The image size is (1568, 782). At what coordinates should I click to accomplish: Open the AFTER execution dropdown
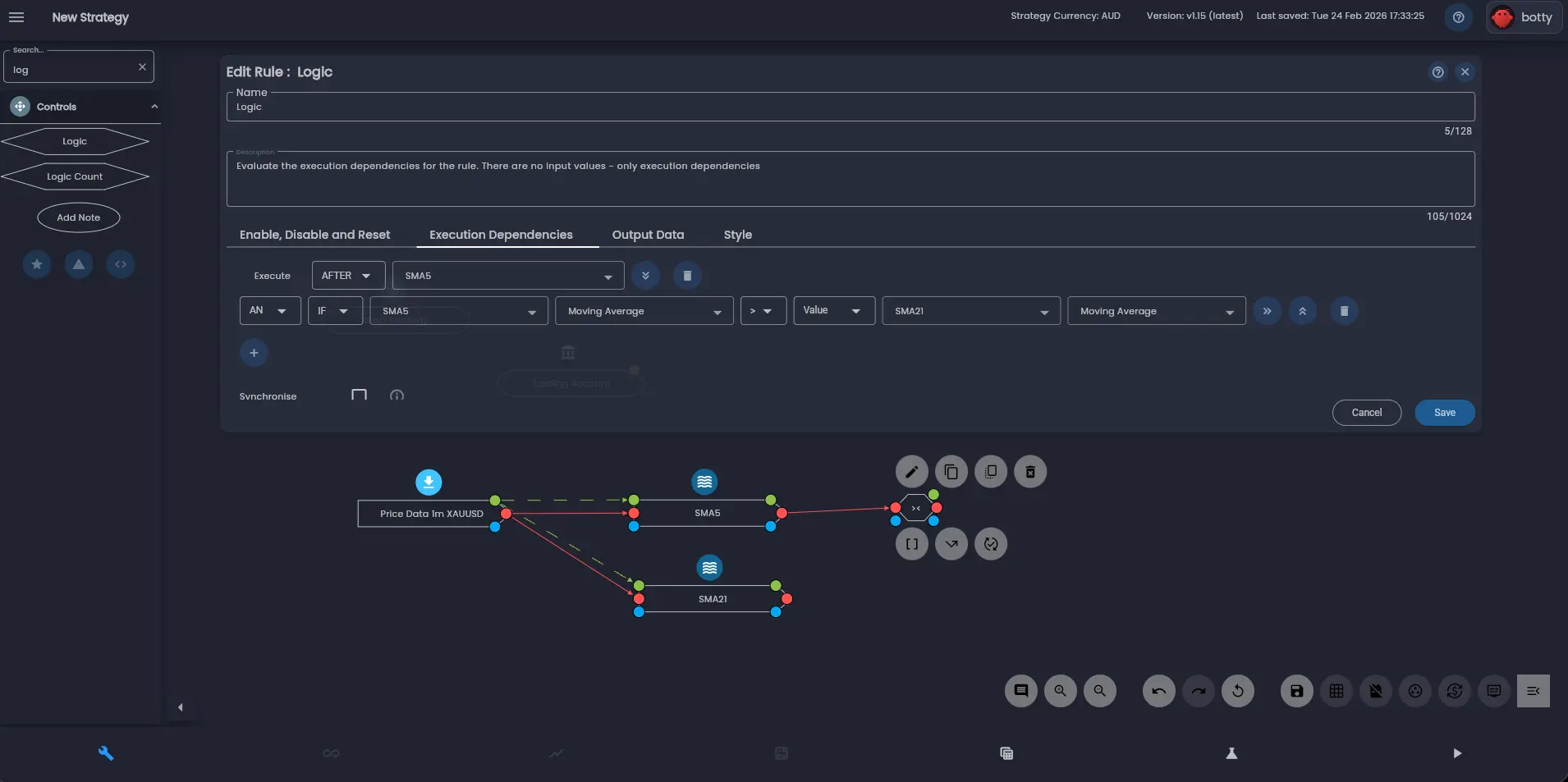pyautogui.click(x=347, y=275)
